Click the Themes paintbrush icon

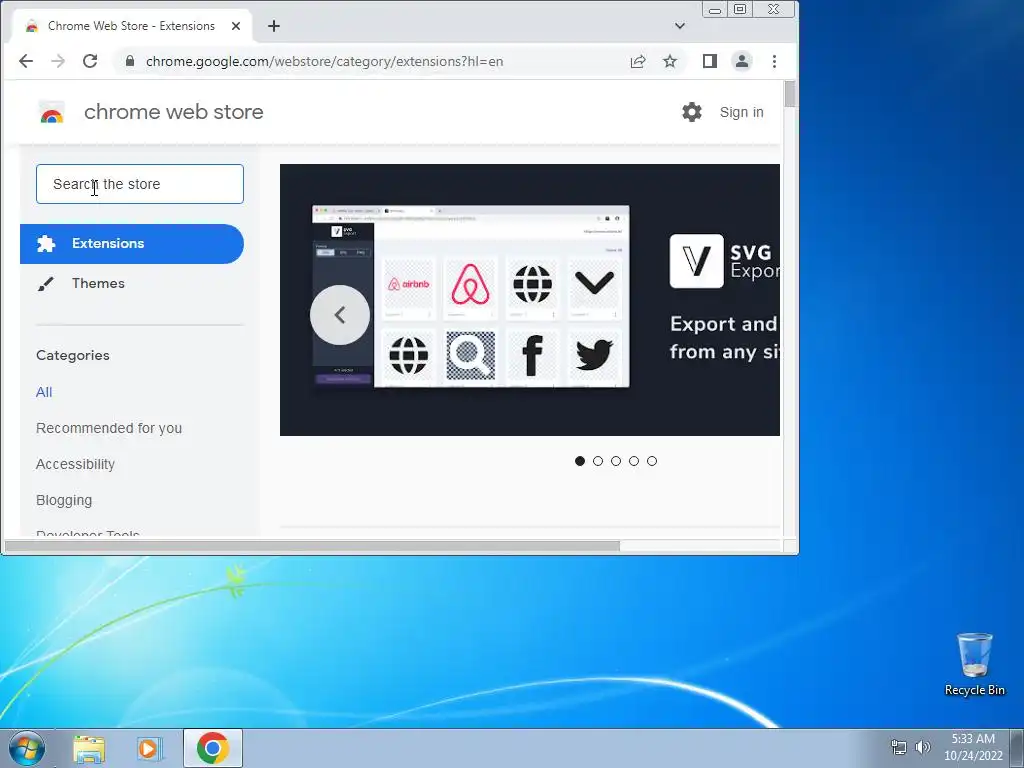(46, 283)
